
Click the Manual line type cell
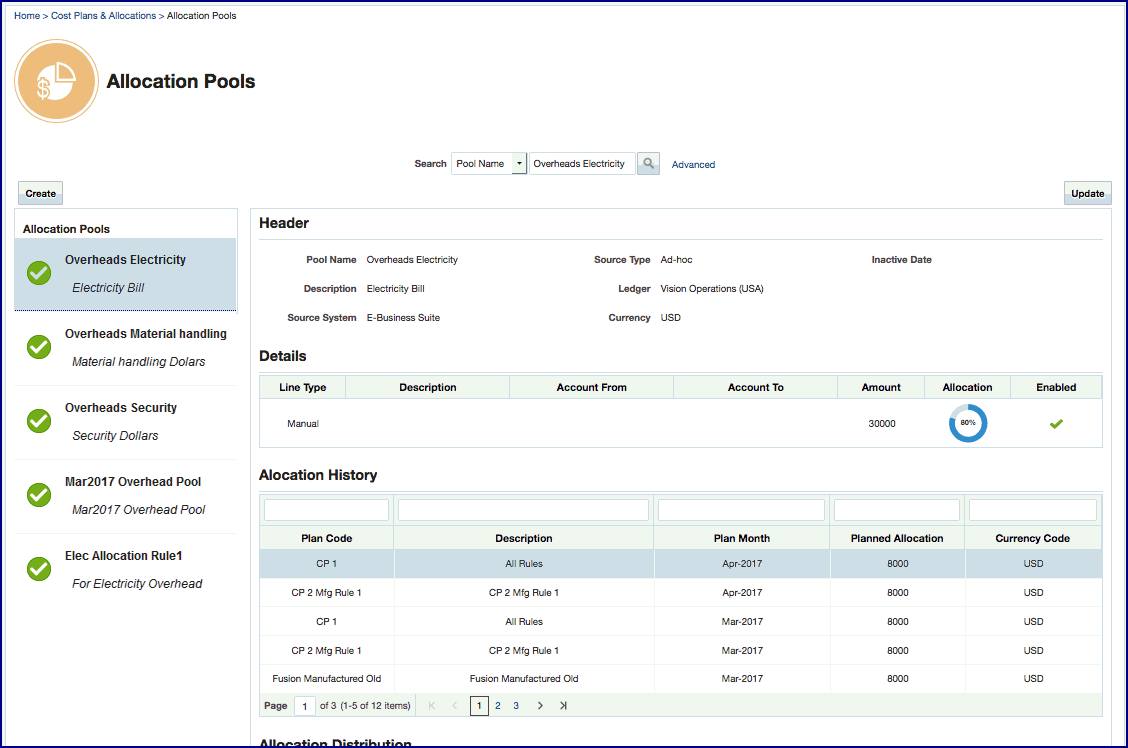pyautogui.click(x=303, y=424)
